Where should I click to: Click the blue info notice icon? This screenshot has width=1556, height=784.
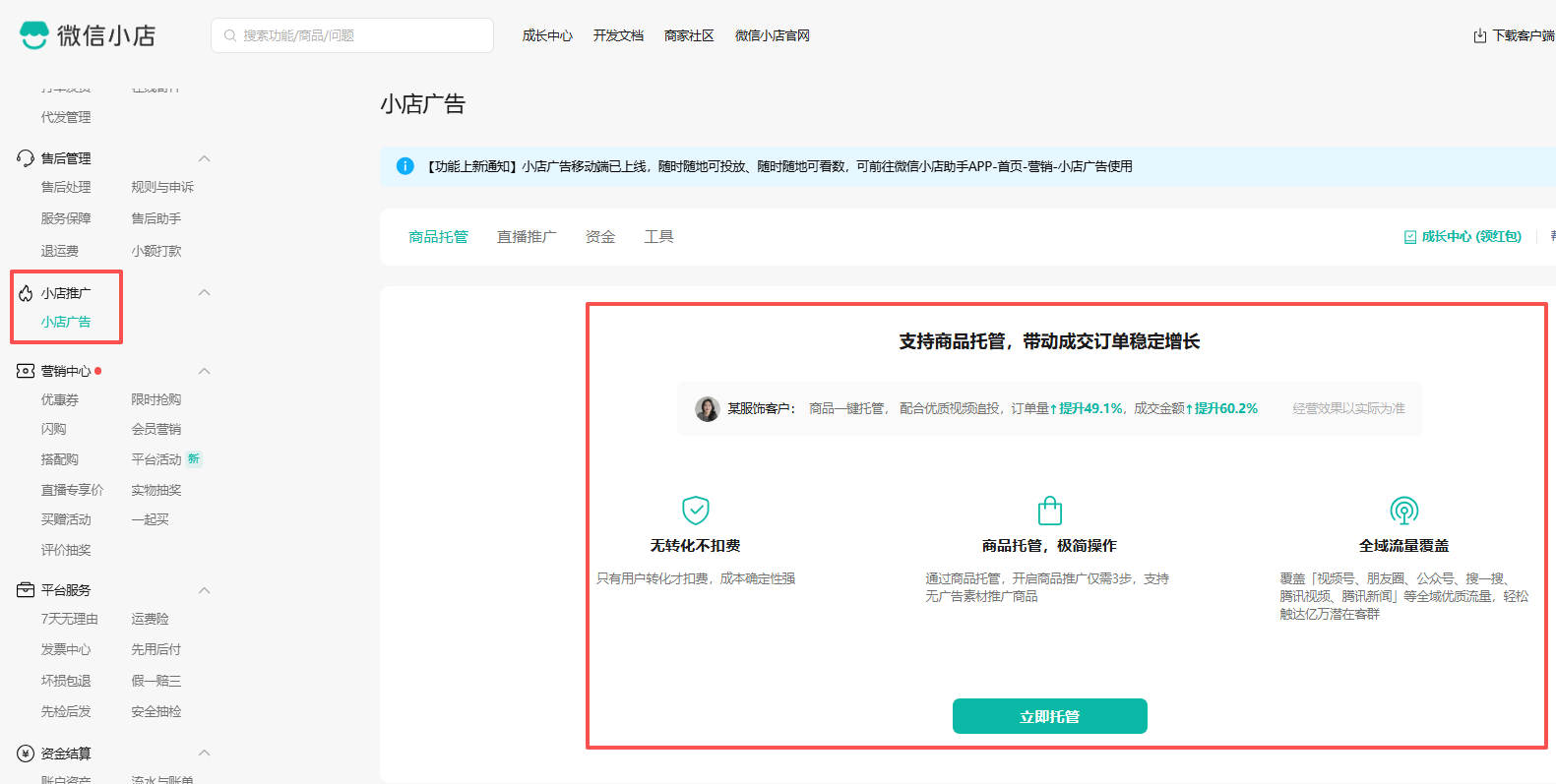click(405, 166)
